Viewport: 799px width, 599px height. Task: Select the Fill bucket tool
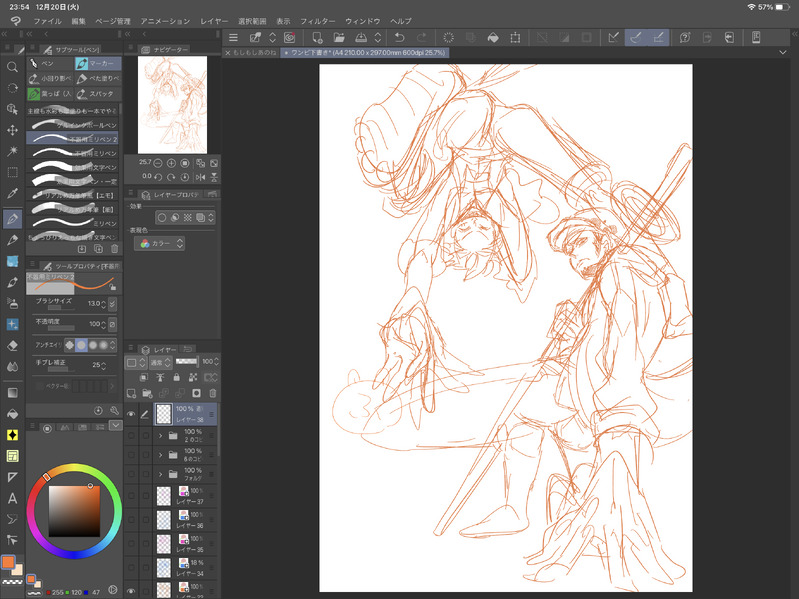(x=12, y=413)
